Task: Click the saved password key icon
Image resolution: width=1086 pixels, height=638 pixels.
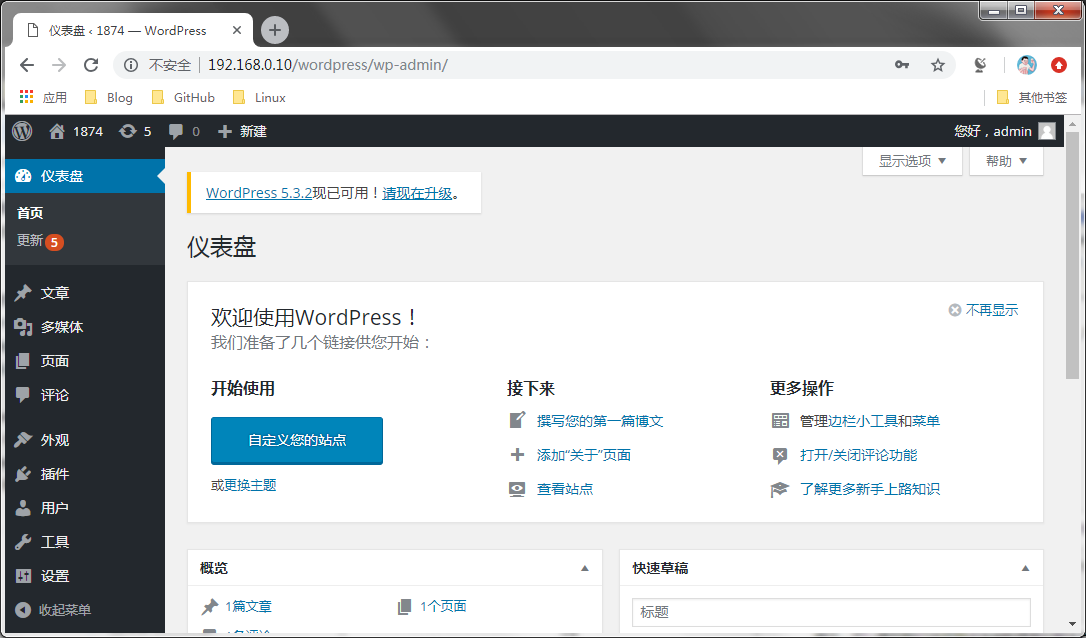Action: [902, 65]
